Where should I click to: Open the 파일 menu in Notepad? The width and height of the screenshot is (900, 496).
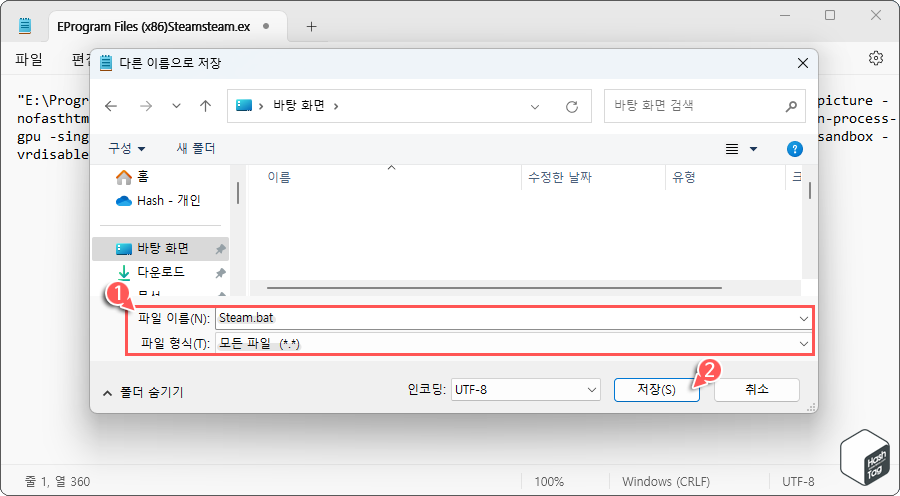(x=29, y=59)
